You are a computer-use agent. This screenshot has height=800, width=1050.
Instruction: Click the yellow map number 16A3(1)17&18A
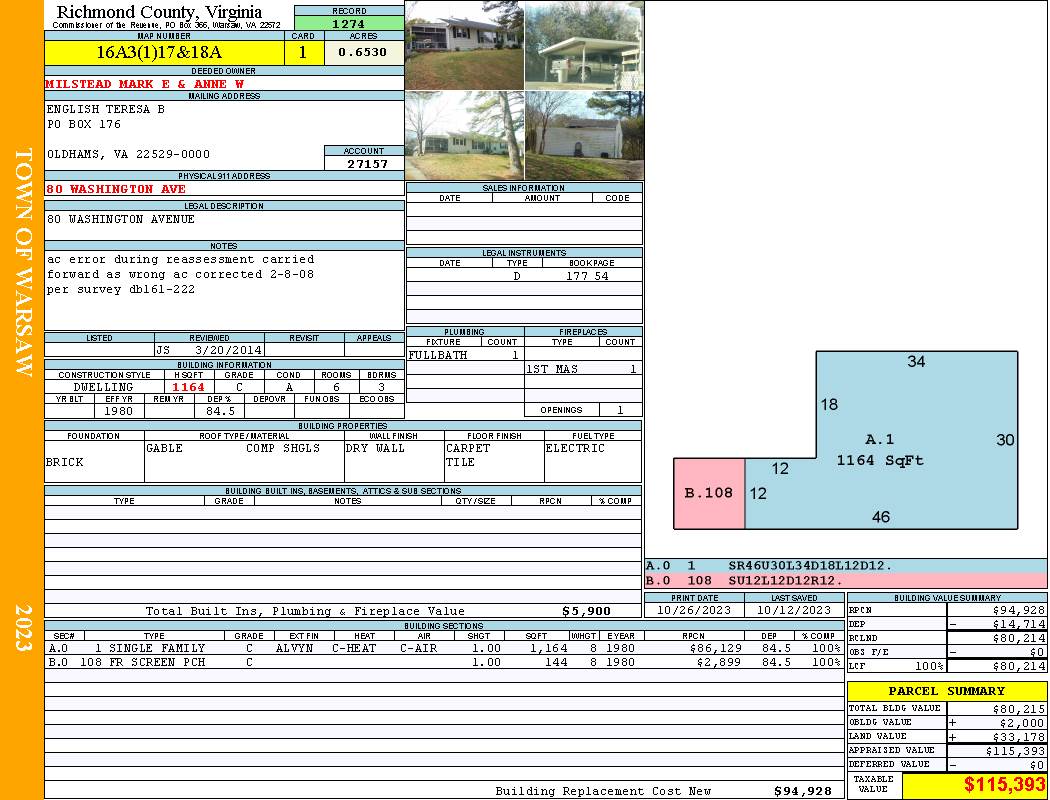pyautogui.click(x=159, y=53)
